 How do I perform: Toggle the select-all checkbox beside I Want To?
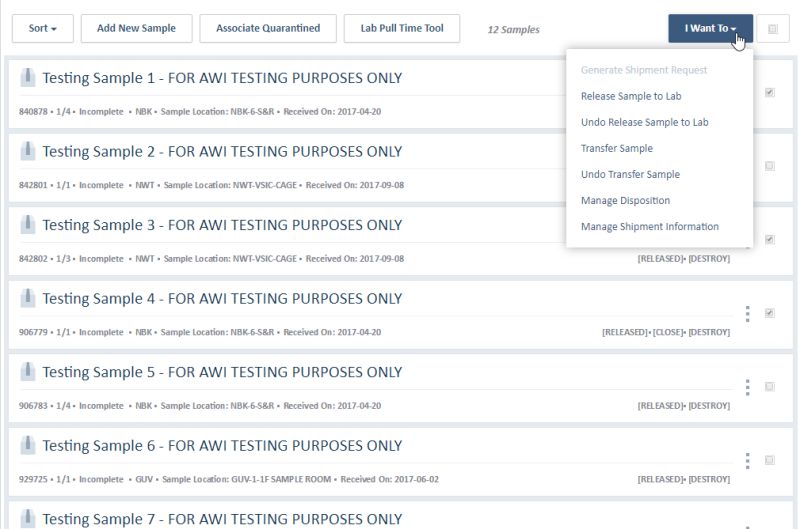click(773, 29)
